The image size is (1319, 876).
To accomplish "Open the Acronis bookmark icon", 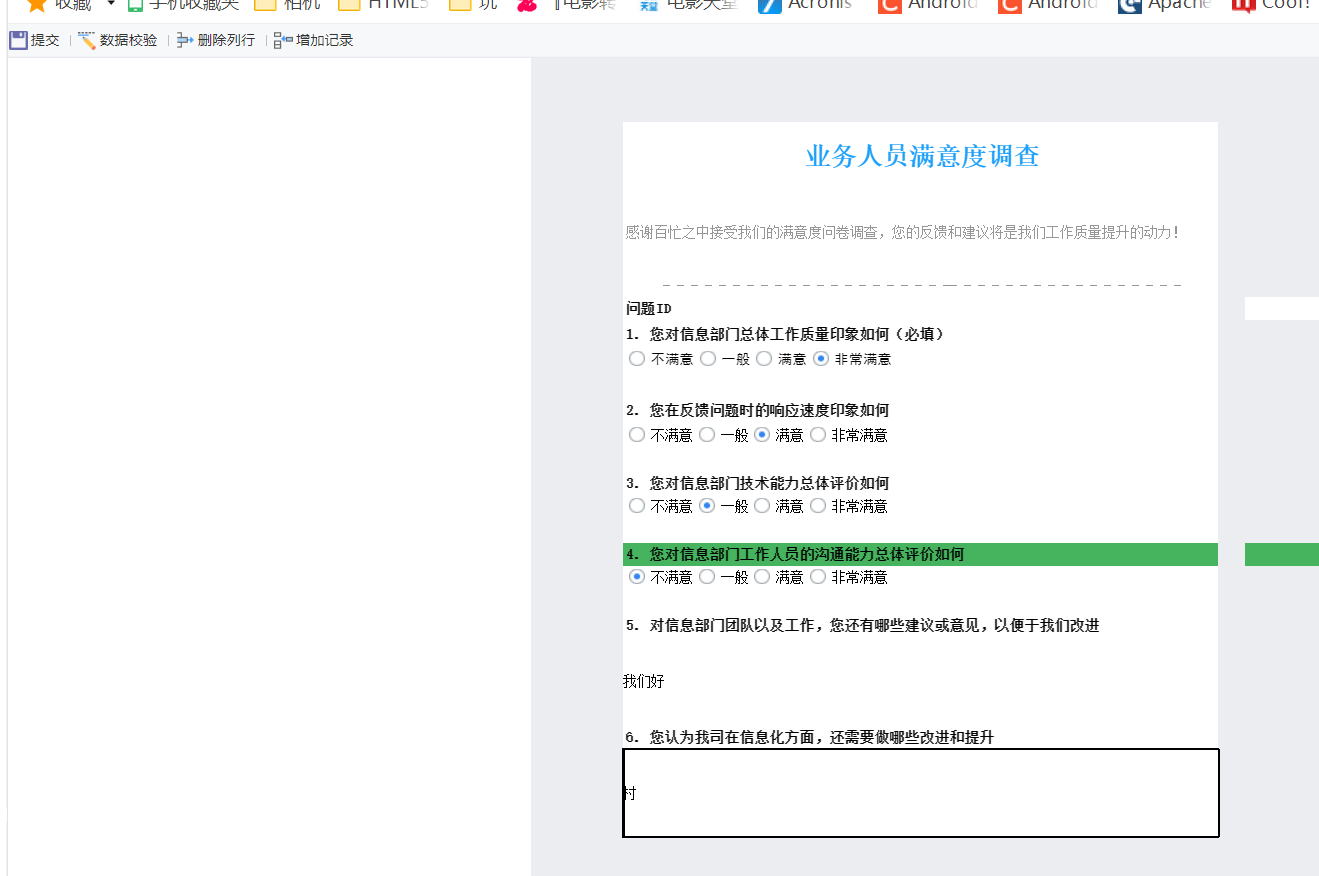I will click(x=769, y=5).
